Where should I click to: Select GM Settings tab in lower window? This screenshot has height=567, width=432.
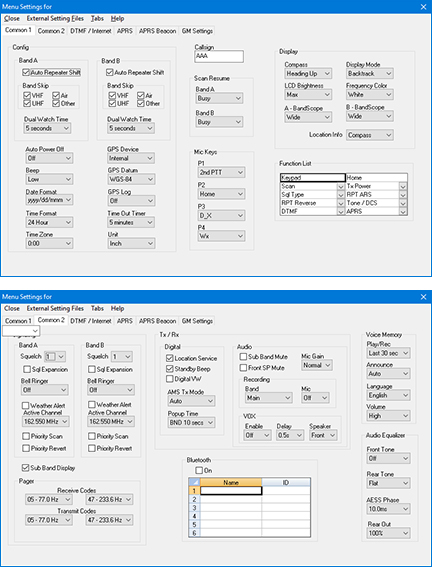click(x=197, y=321)
